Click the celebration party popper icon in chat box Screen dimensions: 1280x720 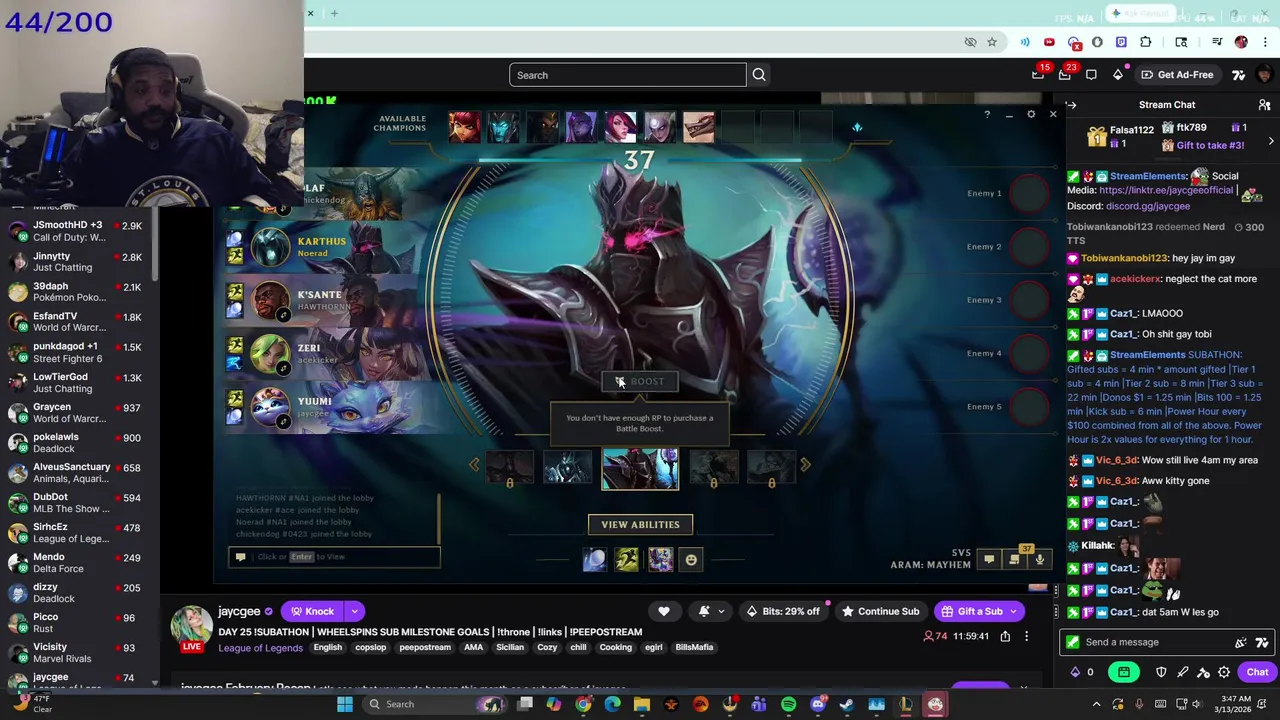point(1241,642)
